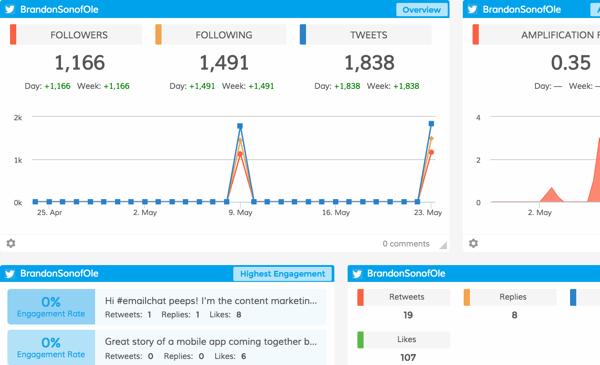The image size is (600, 365).
Task: Click the 19 retweets value
Action: 408,315
